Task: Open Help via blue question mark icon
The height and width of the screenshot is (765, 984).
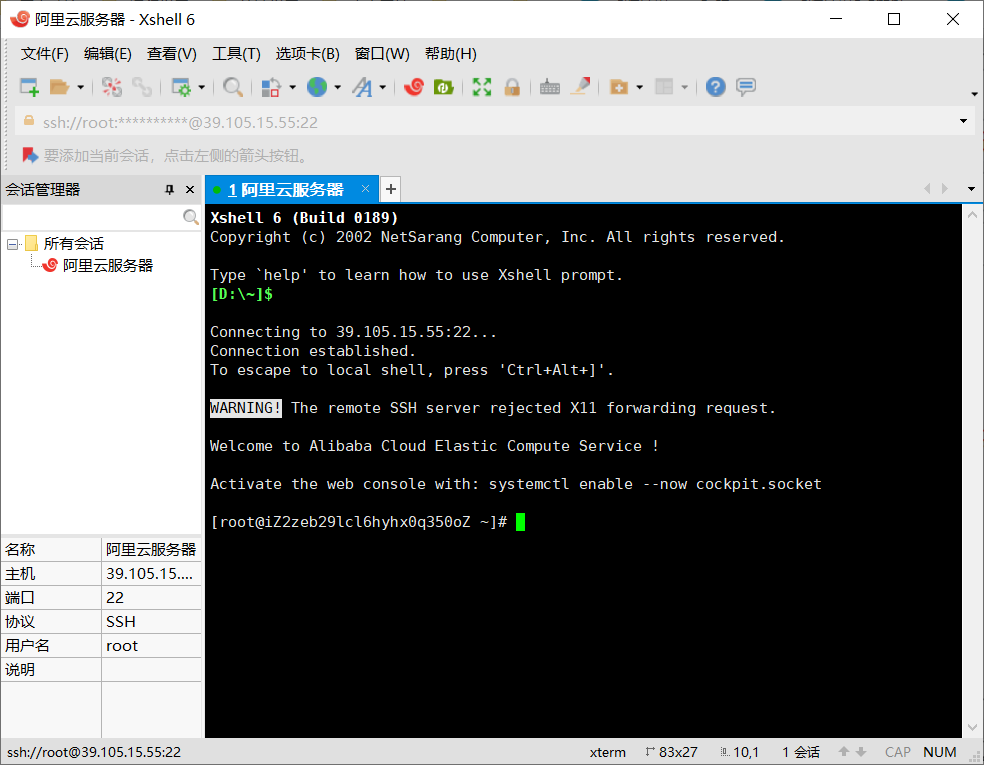Action: (x=715, y=87)
